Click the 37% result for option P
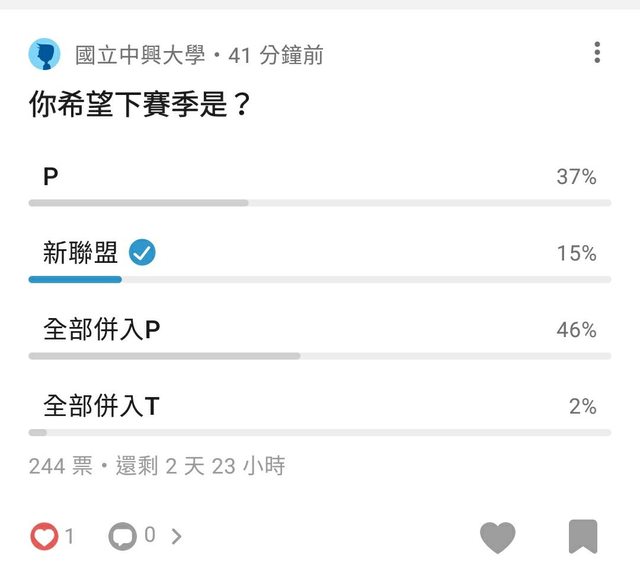This screenshot has height=578, width=640. point(576,177)
